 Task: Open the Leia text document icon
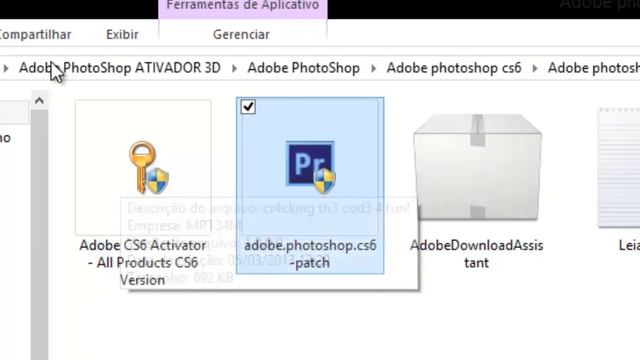[619, 167]
